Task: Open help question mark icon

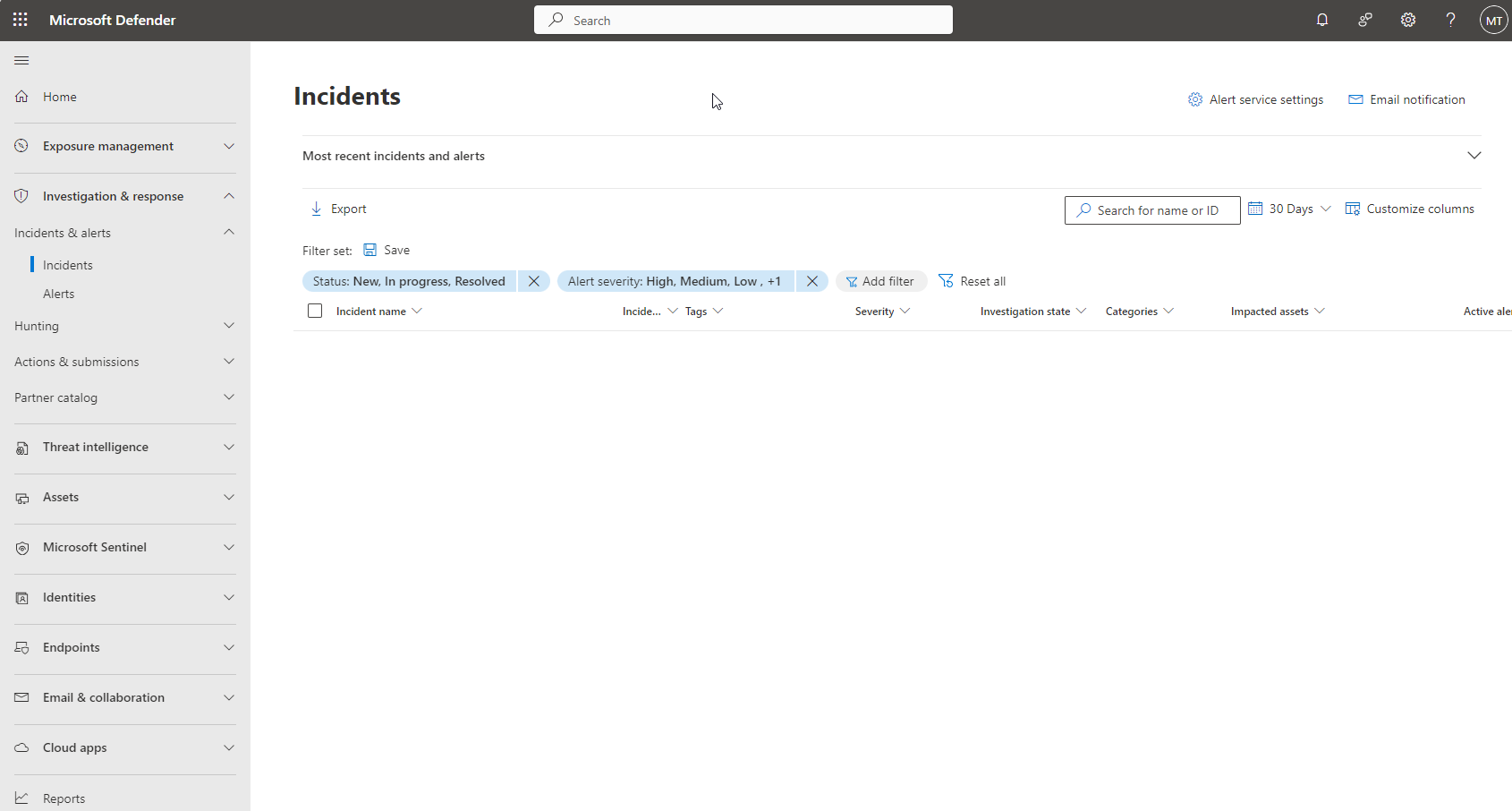Action: 1451,20
